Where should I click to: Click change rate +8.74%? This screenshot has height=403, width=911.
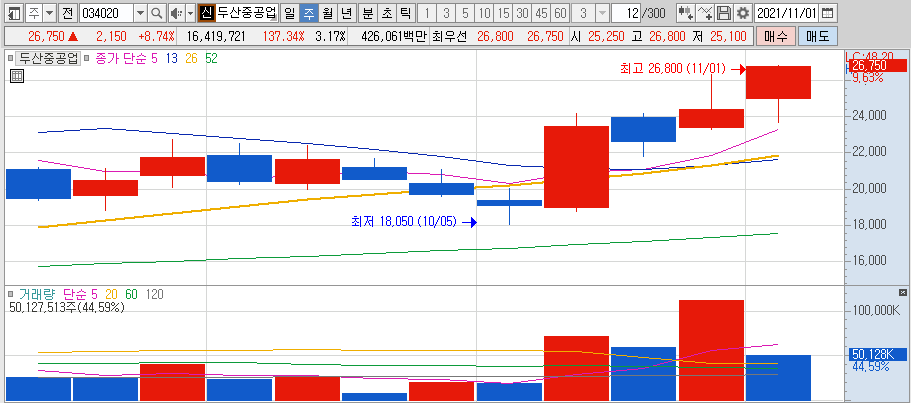click(156, 37)
